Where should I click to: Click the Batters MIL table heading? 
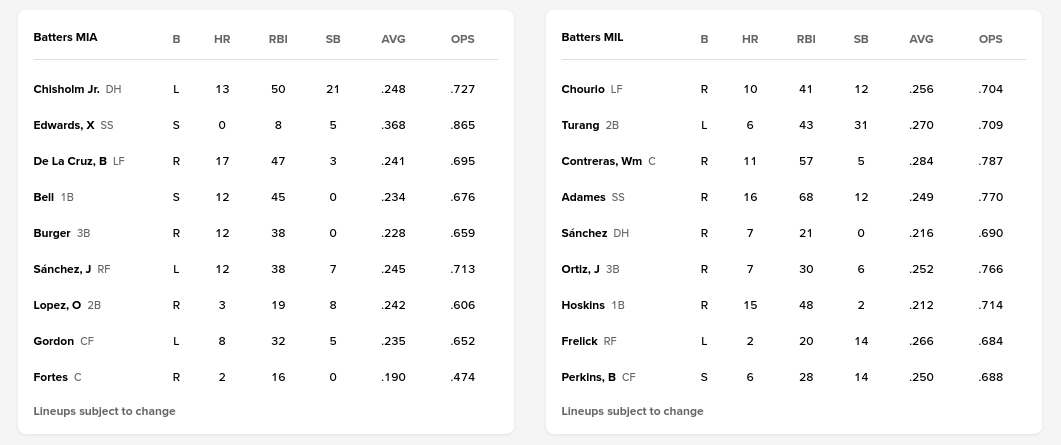pyautogui.click(x=592, y=38)
